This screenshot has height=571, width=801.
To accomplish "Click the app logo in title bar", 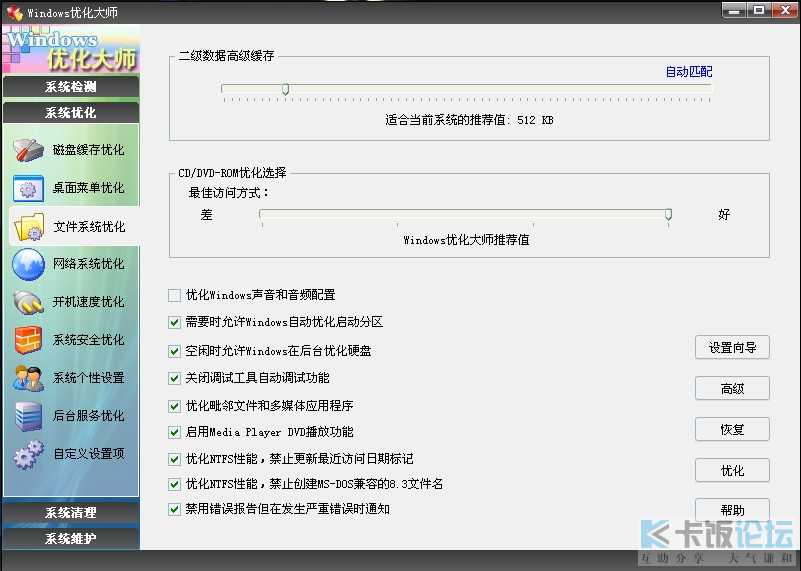I will pyautogui.click(x=14, y=12).
